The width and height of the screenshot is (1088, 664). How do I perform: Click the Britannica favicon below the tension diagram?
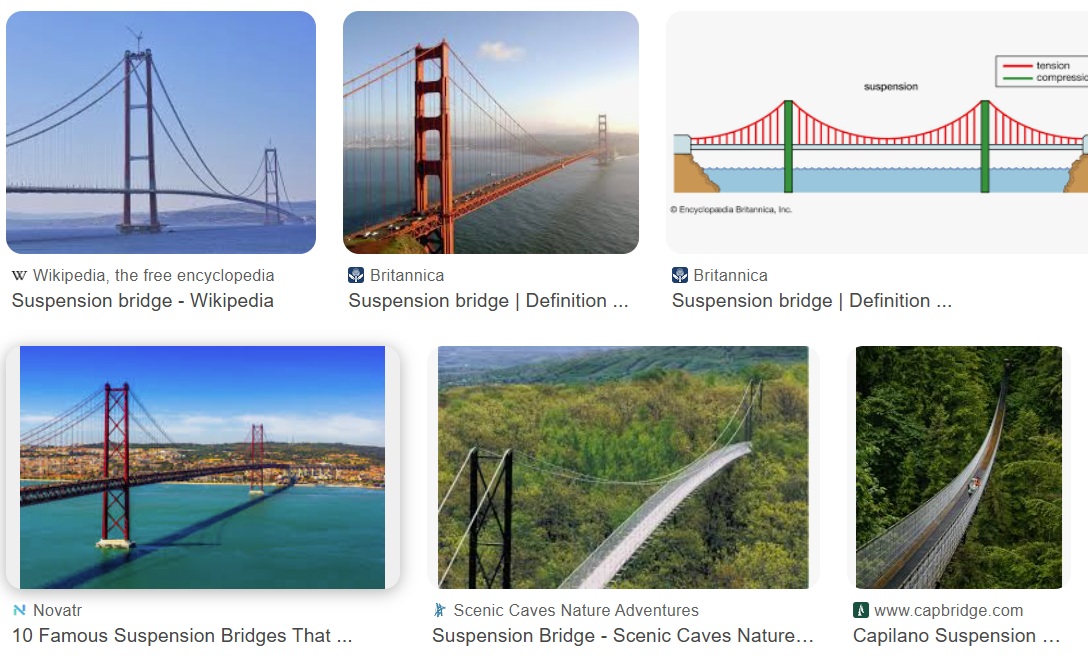click(x=680, y=275)
